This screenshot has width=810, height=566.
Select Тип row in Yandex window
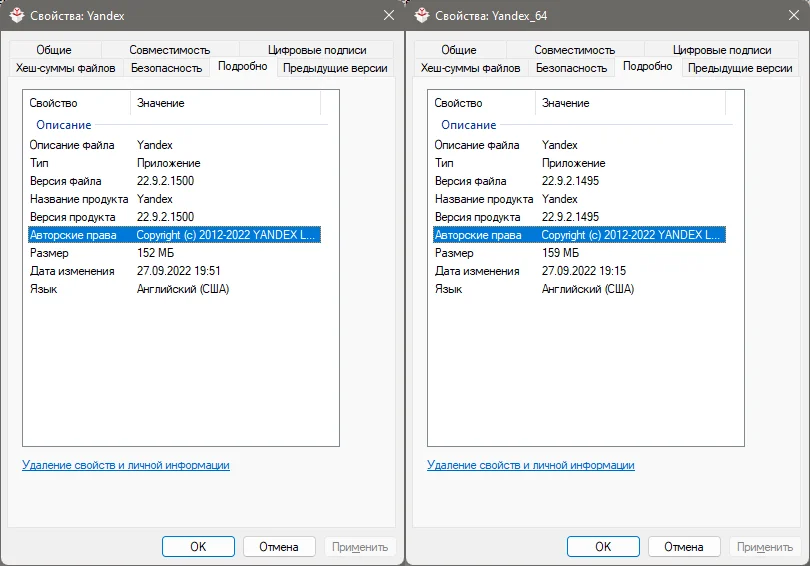pos(175,163)
